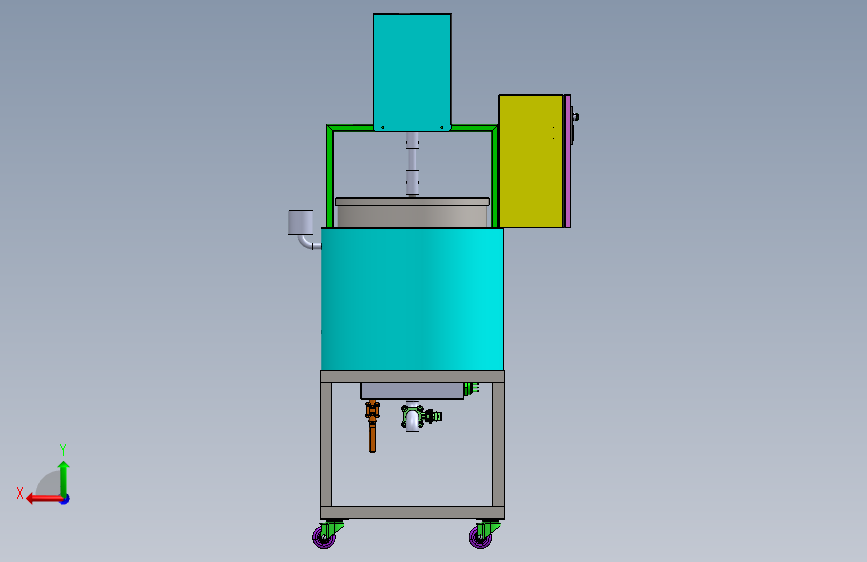Image resolution: width=867 pixels, height=562 pixels.
Task: Click the X axis arrow of the triad
Action: coord(43,499)
